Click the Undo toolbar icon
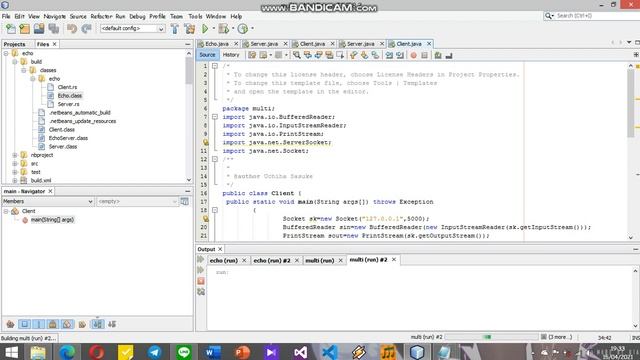The image size is (640, 360). (72, 29)
